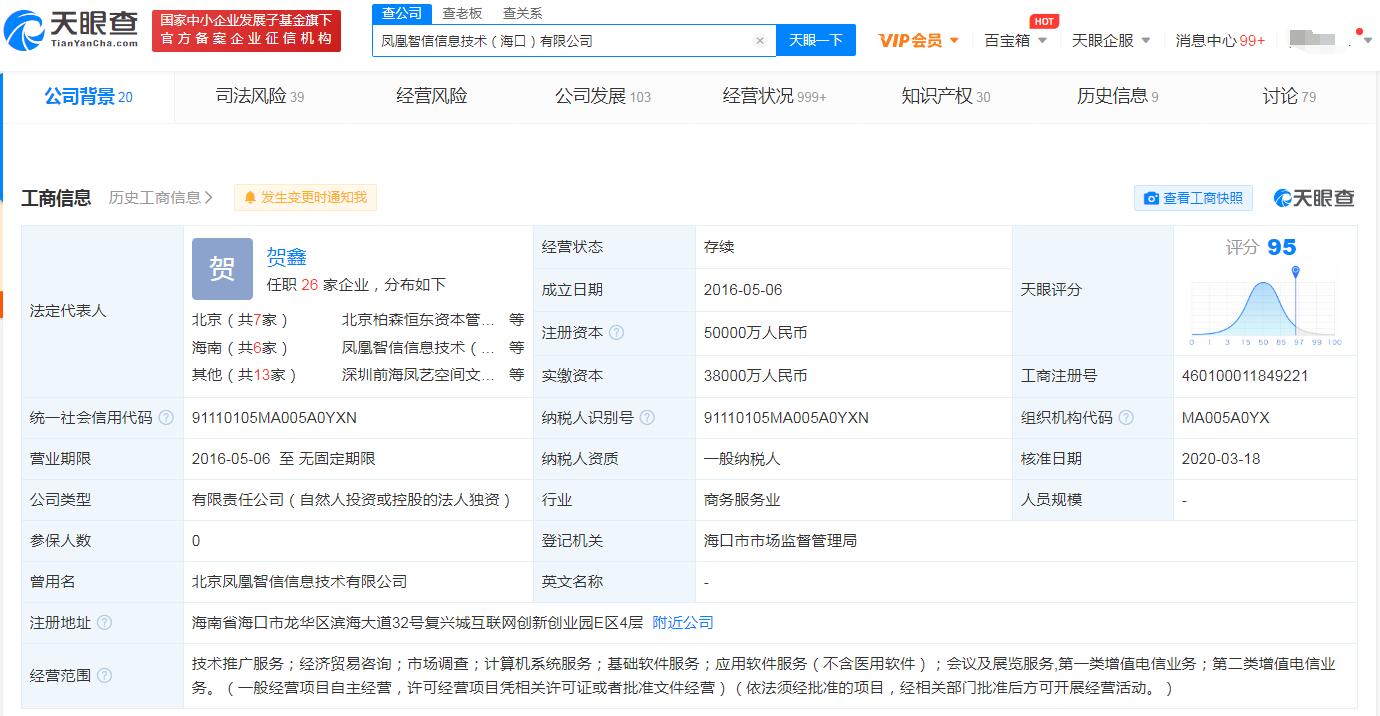Select the 查老板 search tab
The width and height of the screenshot is (1380, 716).
click(462, 13)
